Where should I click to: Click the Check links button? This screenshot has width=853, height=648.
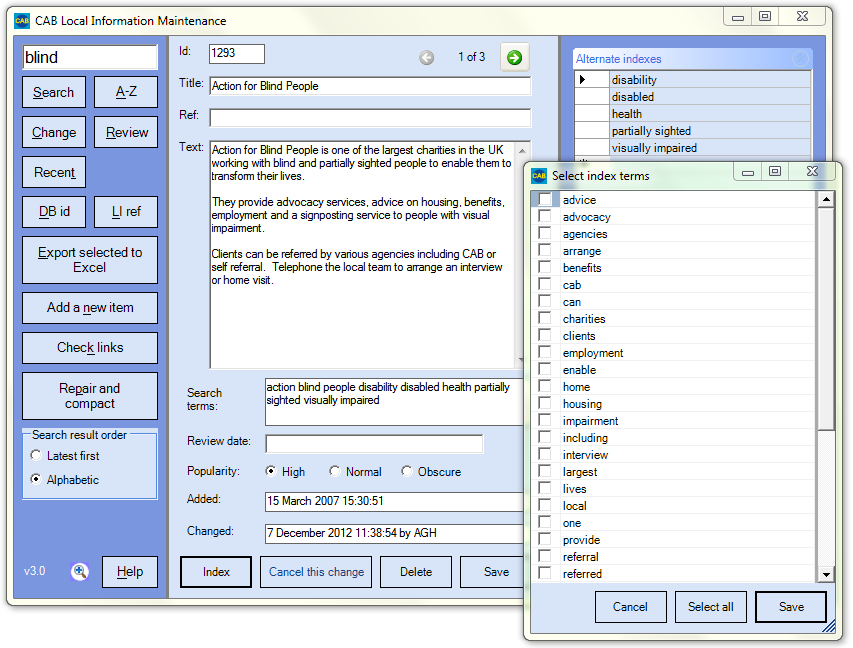tap(90, 348)
